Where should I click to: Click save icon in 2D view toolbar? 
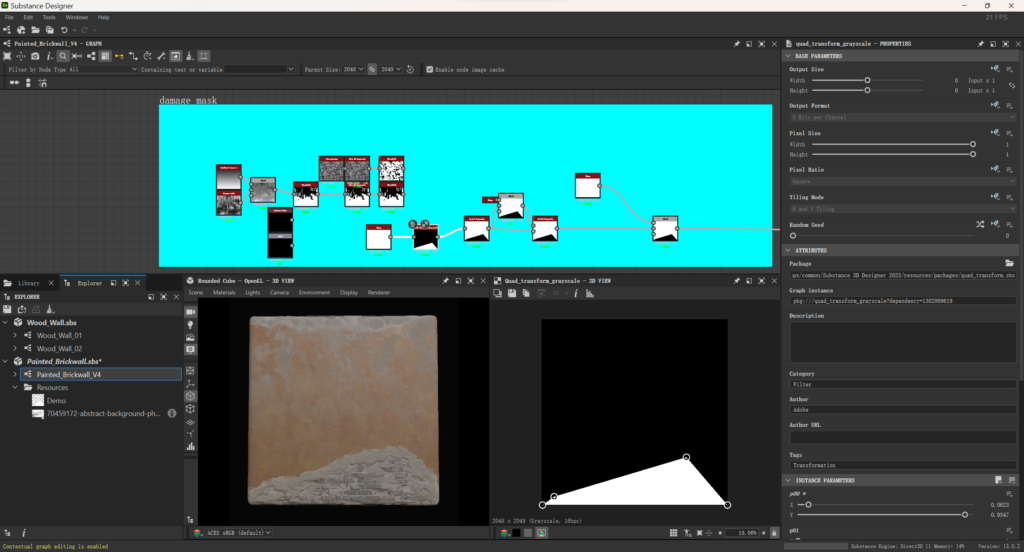511,293
